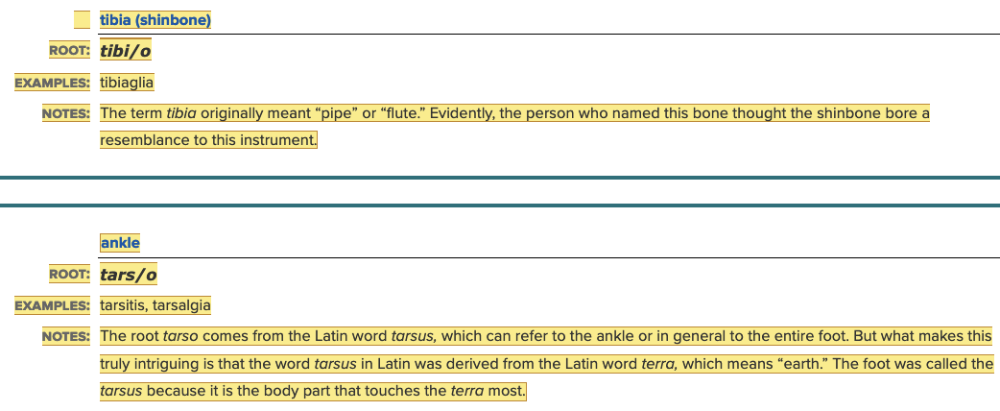Open the 'tibia (shinbone)' heading link

[155, 20]
